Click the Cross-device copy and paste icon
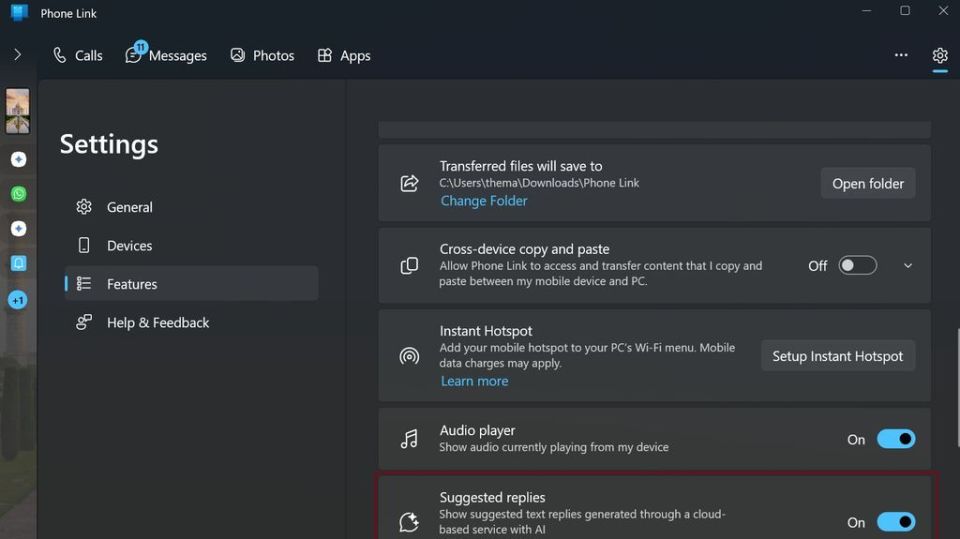 pyautogui.click(x=409, y=266)
